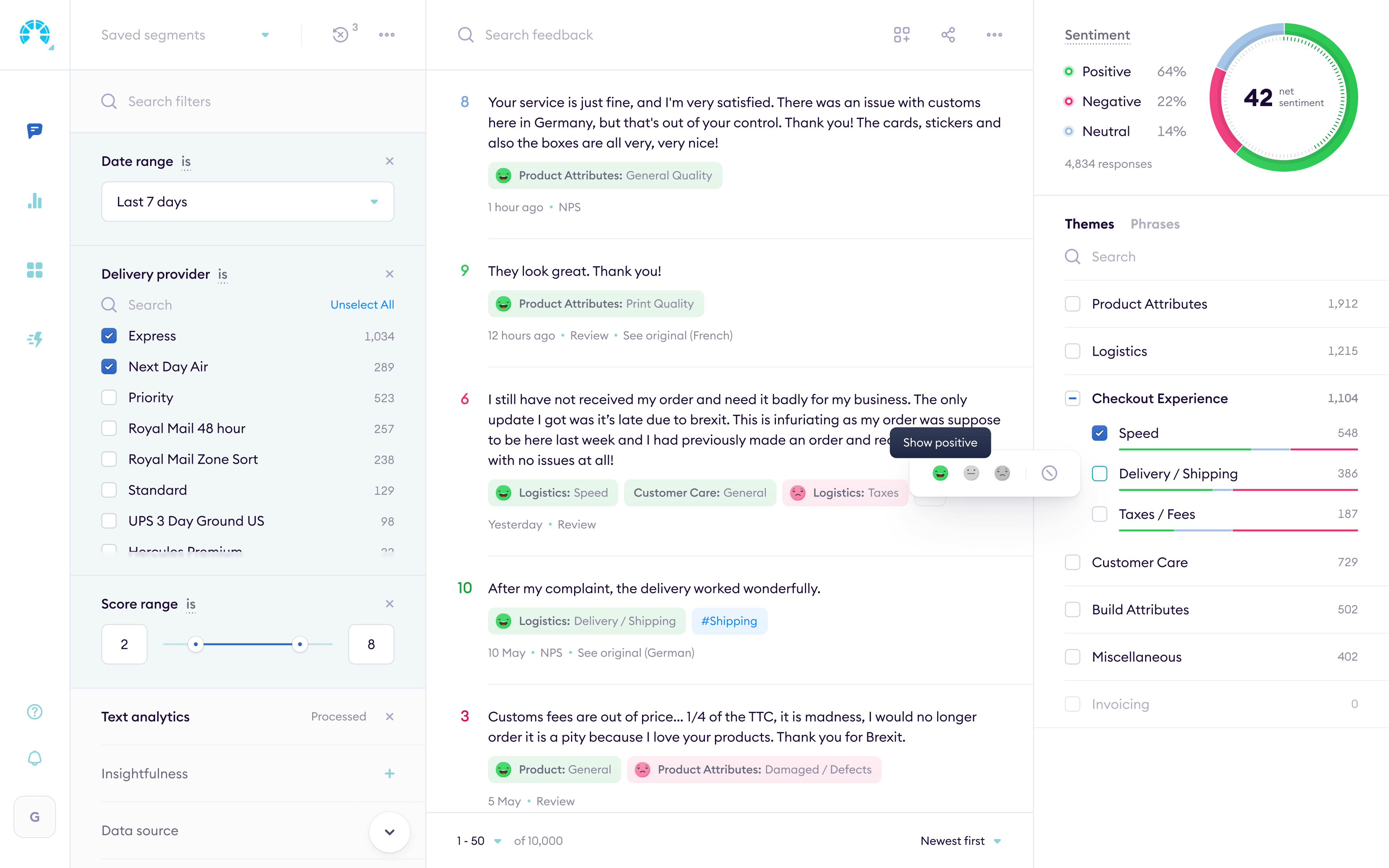The height and width of the screenshot is (868, 1389).
Task: Enable the Priority delivery provider filter
Action: pos(109,397)
